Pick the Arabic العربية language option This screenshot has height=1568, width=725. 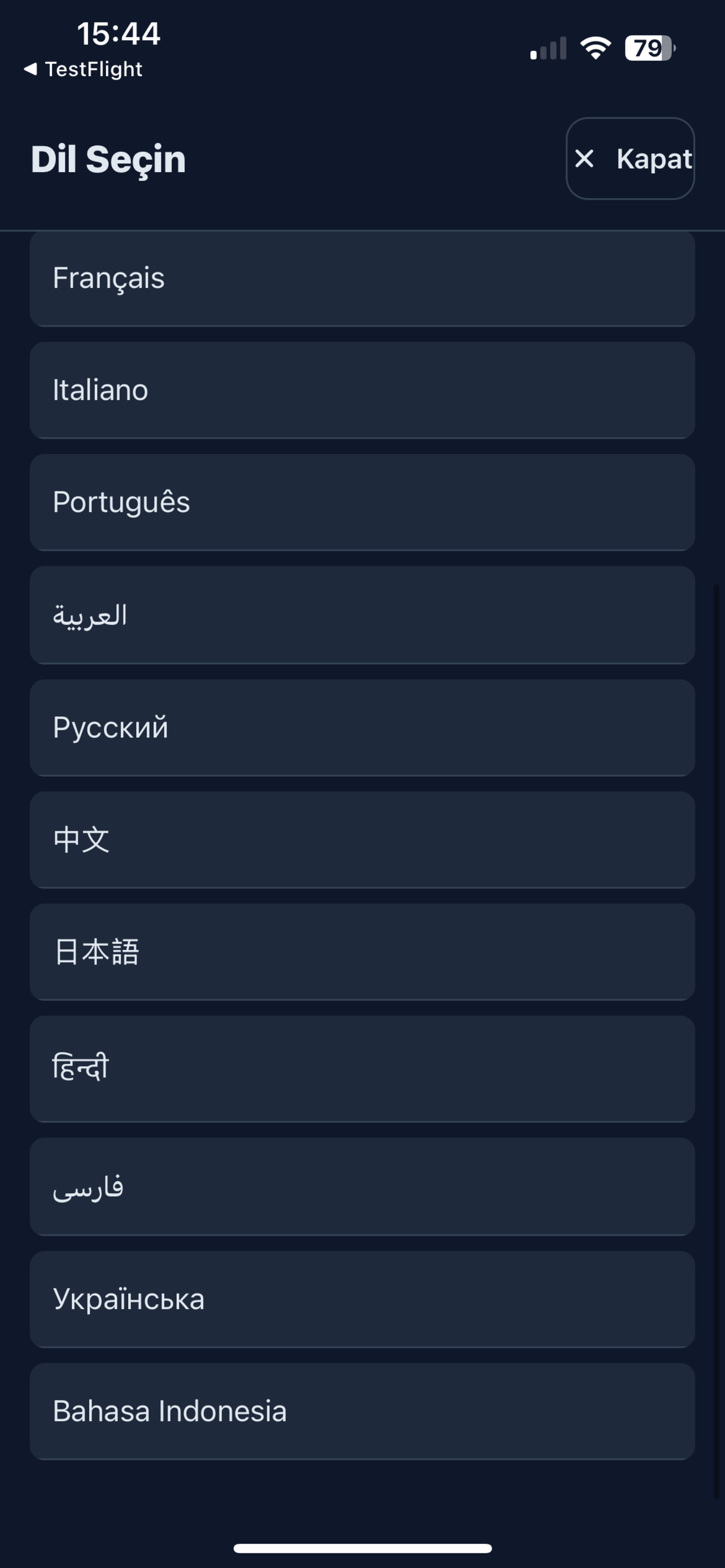(362, 615)
